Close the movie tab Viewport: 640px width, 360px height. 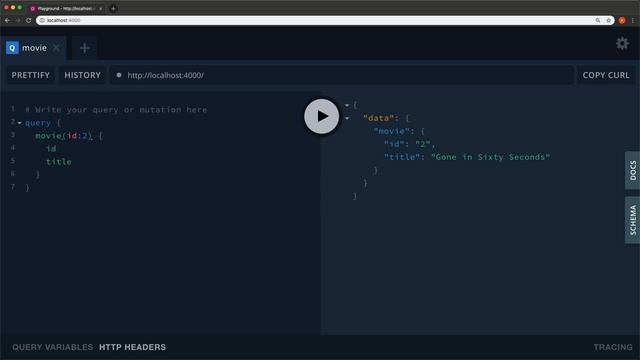[56, 48]
